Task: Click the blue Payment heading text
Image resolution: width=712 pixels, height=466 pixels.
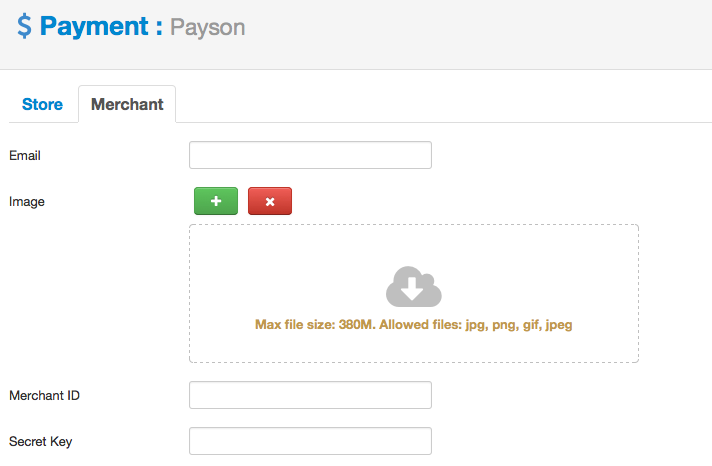Action: [x=94, y=26]
